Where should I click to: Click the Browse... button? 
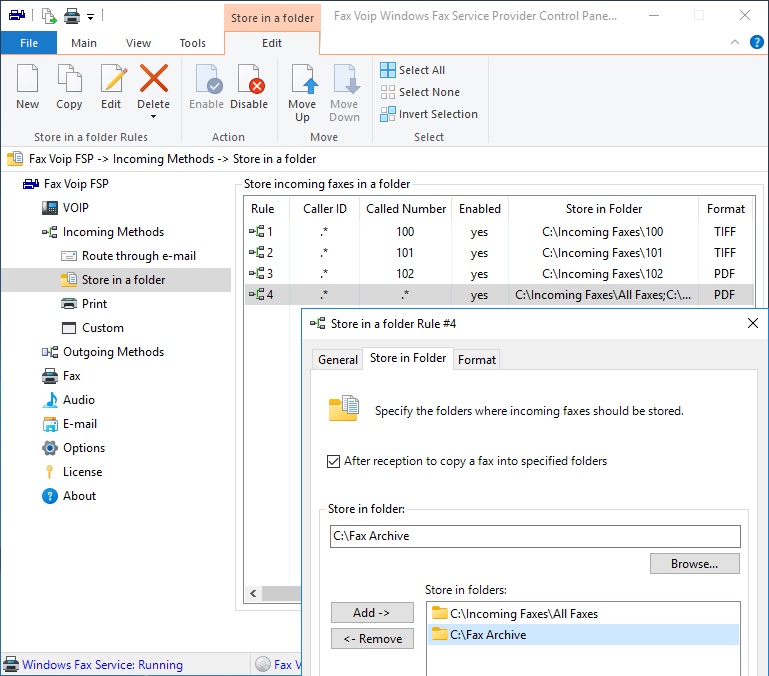point(694,564)
